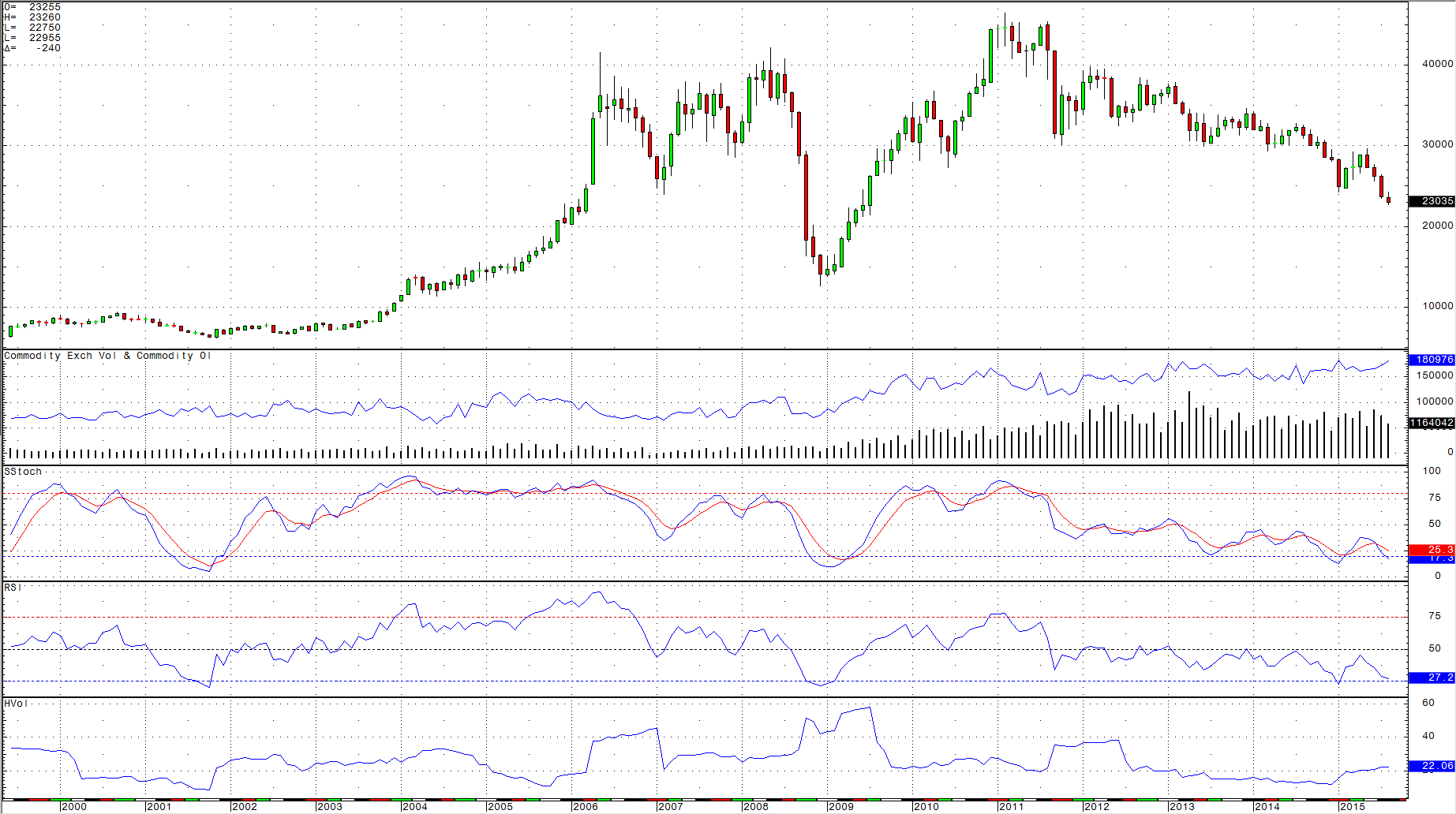Click the blue RSI value tag 27.2
Screen dimensions: 1456x814
pos(1432,678)
